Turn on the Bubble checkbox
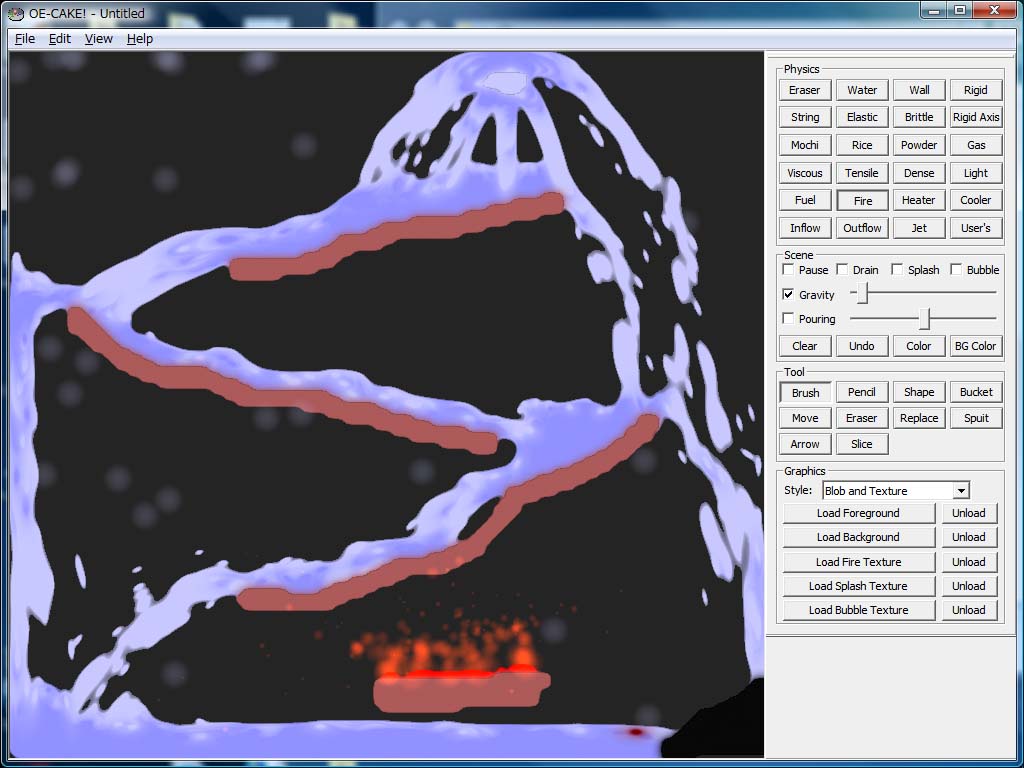This screenshot has width=1024, height=768. pyautogui.click(x=956, y=270)
